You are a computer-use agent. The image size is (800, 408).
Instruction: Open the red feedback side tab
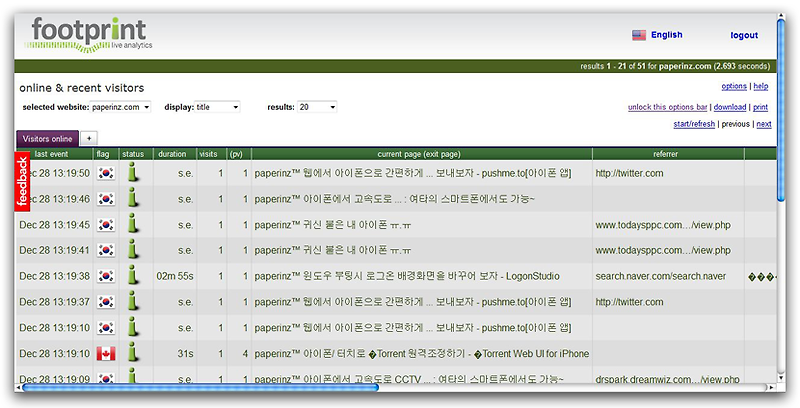(x=22, y=182)
